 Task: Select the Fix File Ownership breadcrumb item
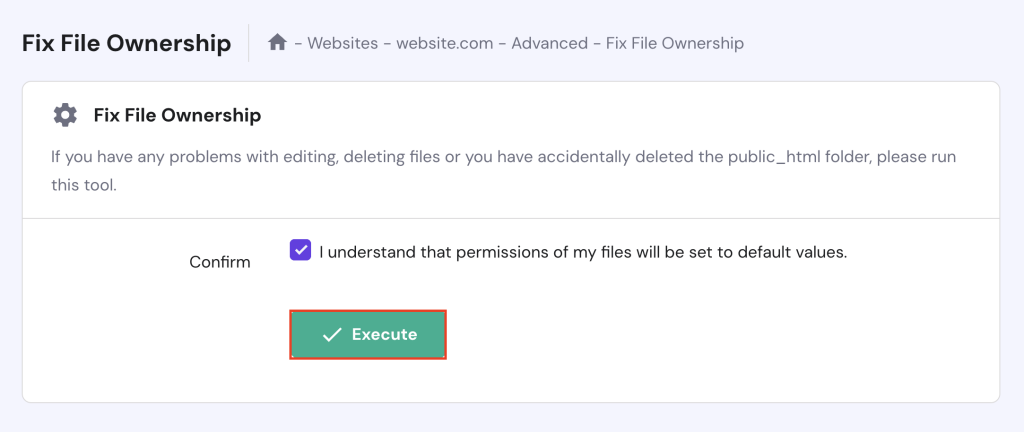click(x=673, y=43)
